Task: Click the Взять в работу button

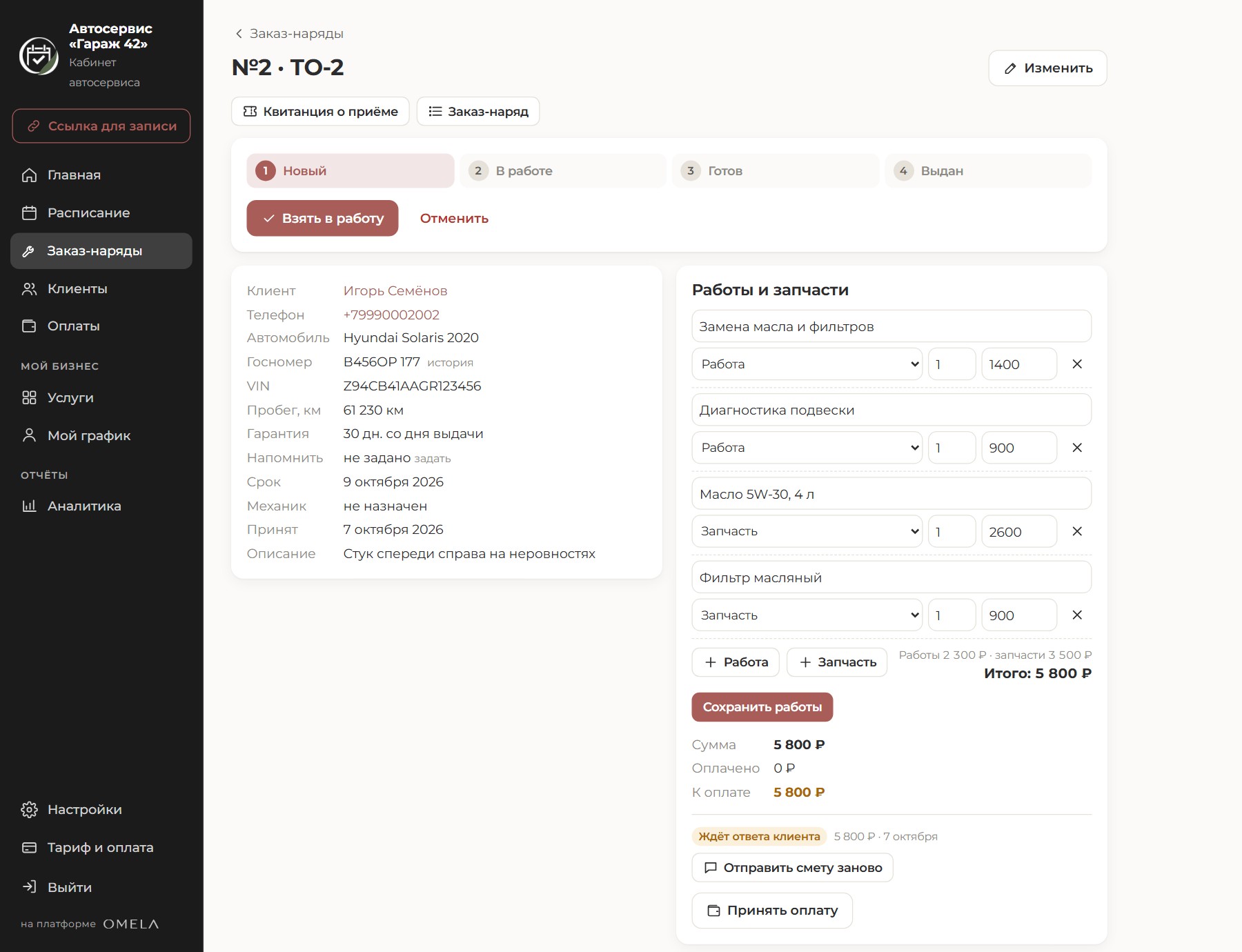Action: (x=322, y=219)
